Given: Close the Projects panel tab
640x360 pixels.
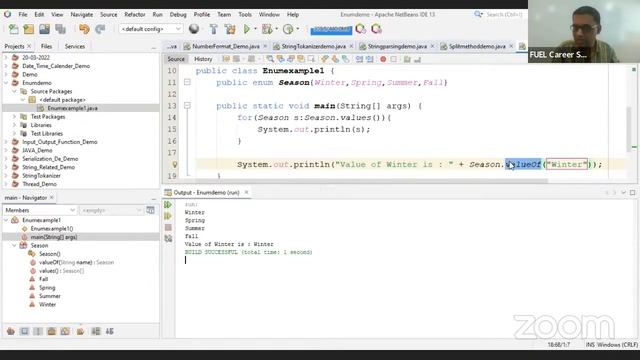Looking at the screenshot, I should pyautogui.click(x=29, y=47).
